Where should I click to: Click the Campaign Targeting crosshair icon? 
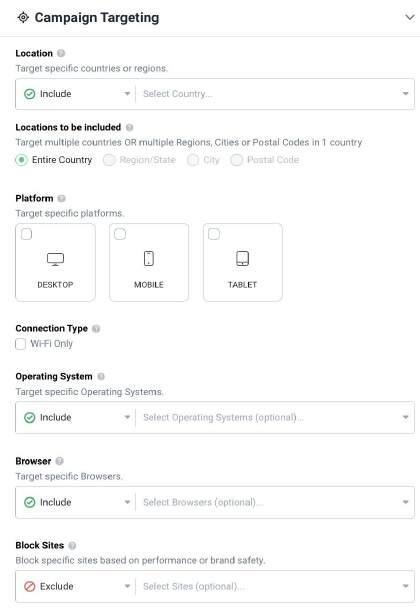[23, 18]
